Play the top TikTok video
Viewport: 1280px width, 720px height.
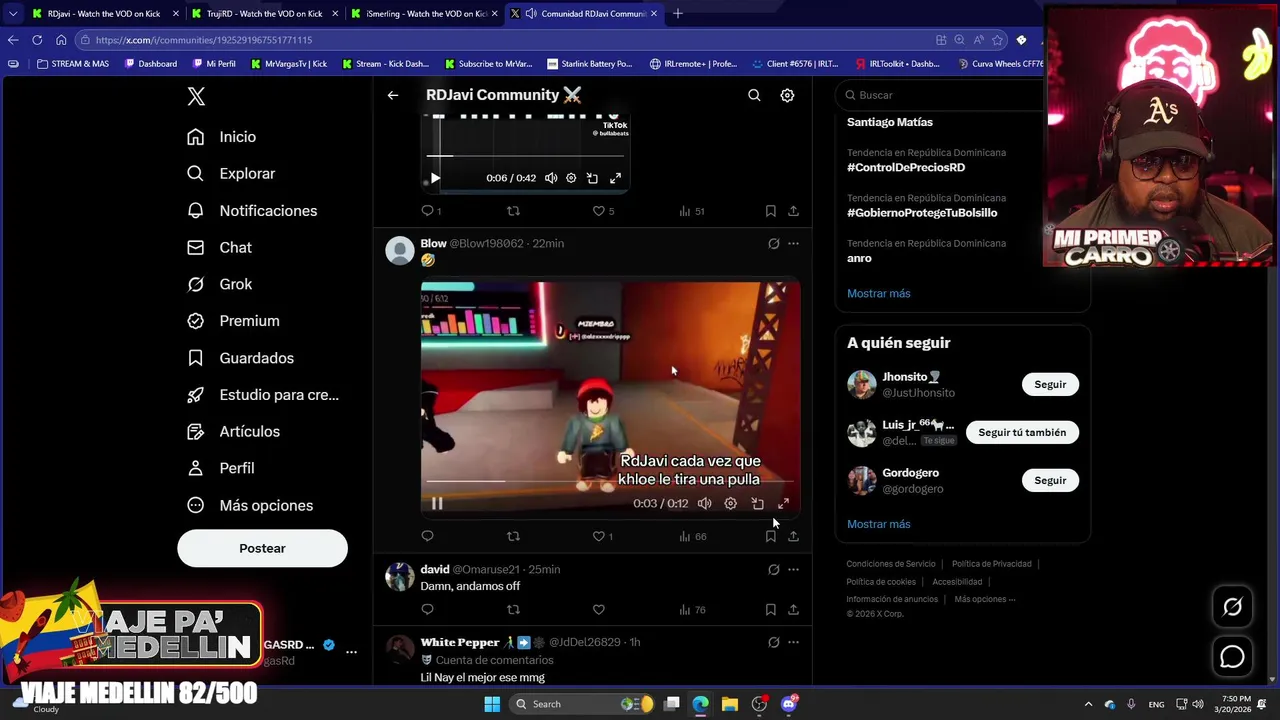(435, 178)
